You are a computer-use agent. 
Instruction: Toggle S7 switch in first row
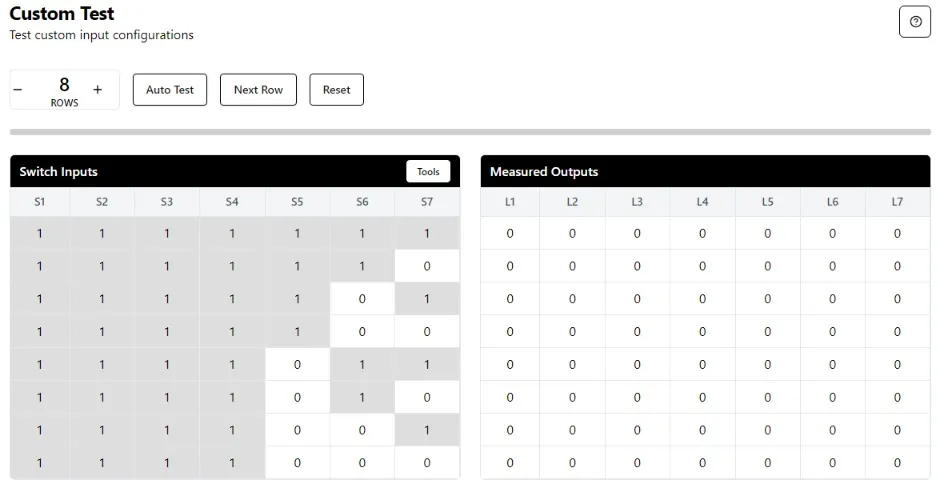427,234
